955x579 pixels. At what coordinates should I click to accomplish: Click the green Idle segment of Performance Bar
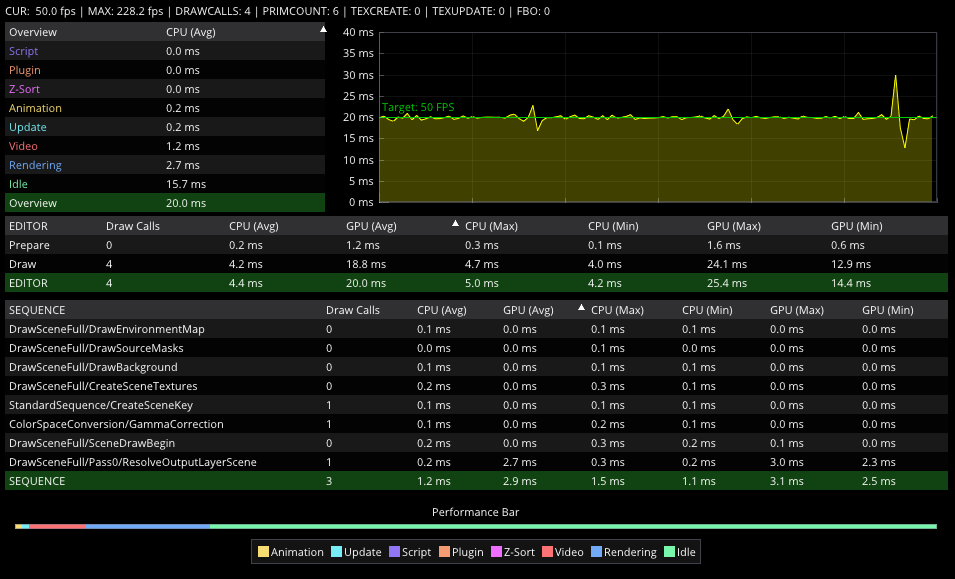(x=572, y=526)
